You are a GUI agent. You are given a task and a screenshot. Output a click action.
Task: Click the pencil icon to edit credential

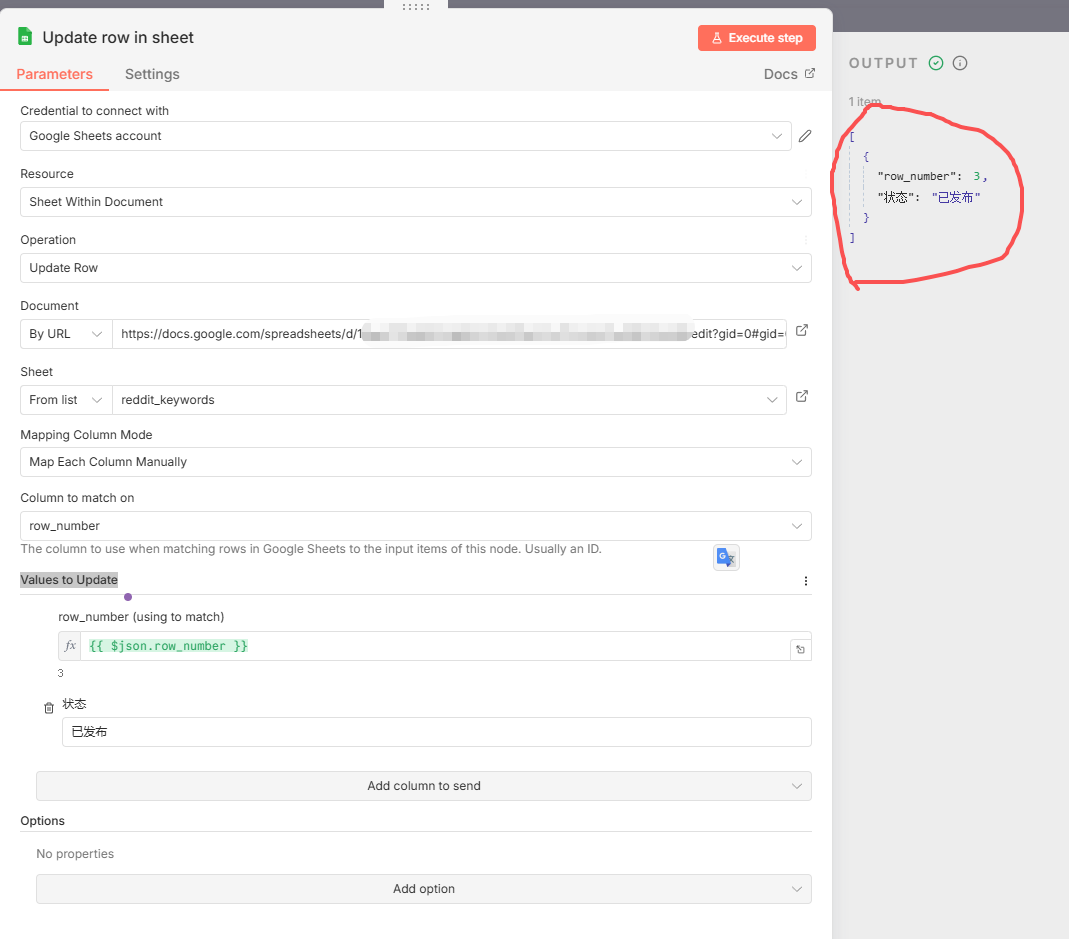click(804, 136)
